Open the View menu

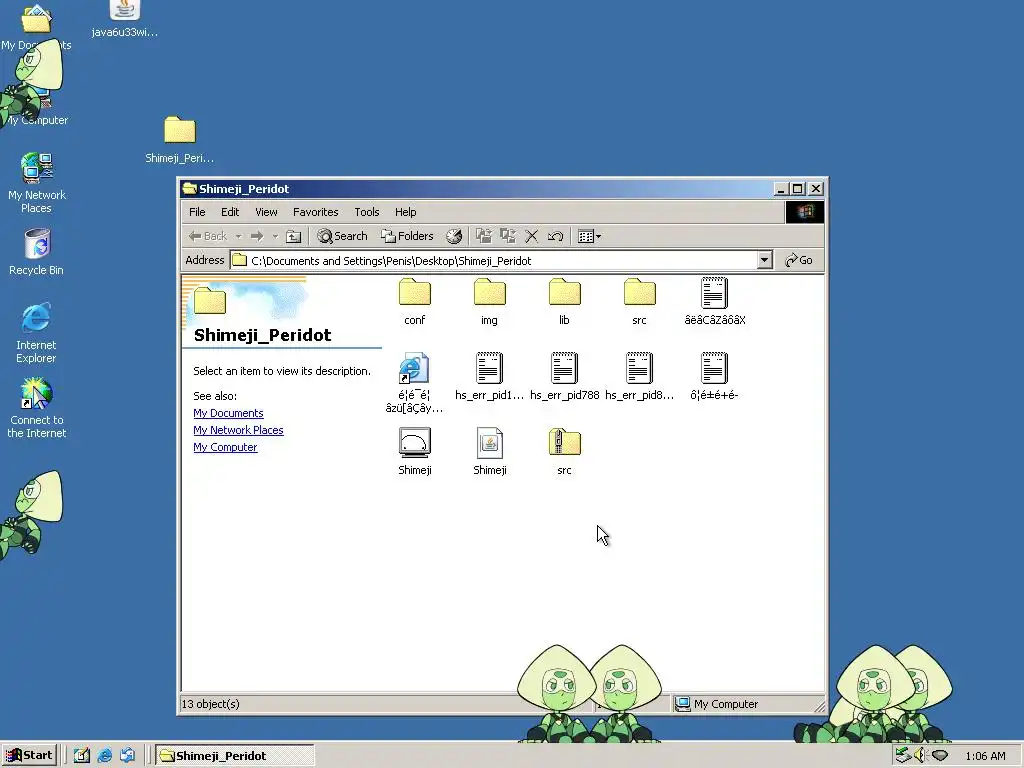[x=266, y=212]
